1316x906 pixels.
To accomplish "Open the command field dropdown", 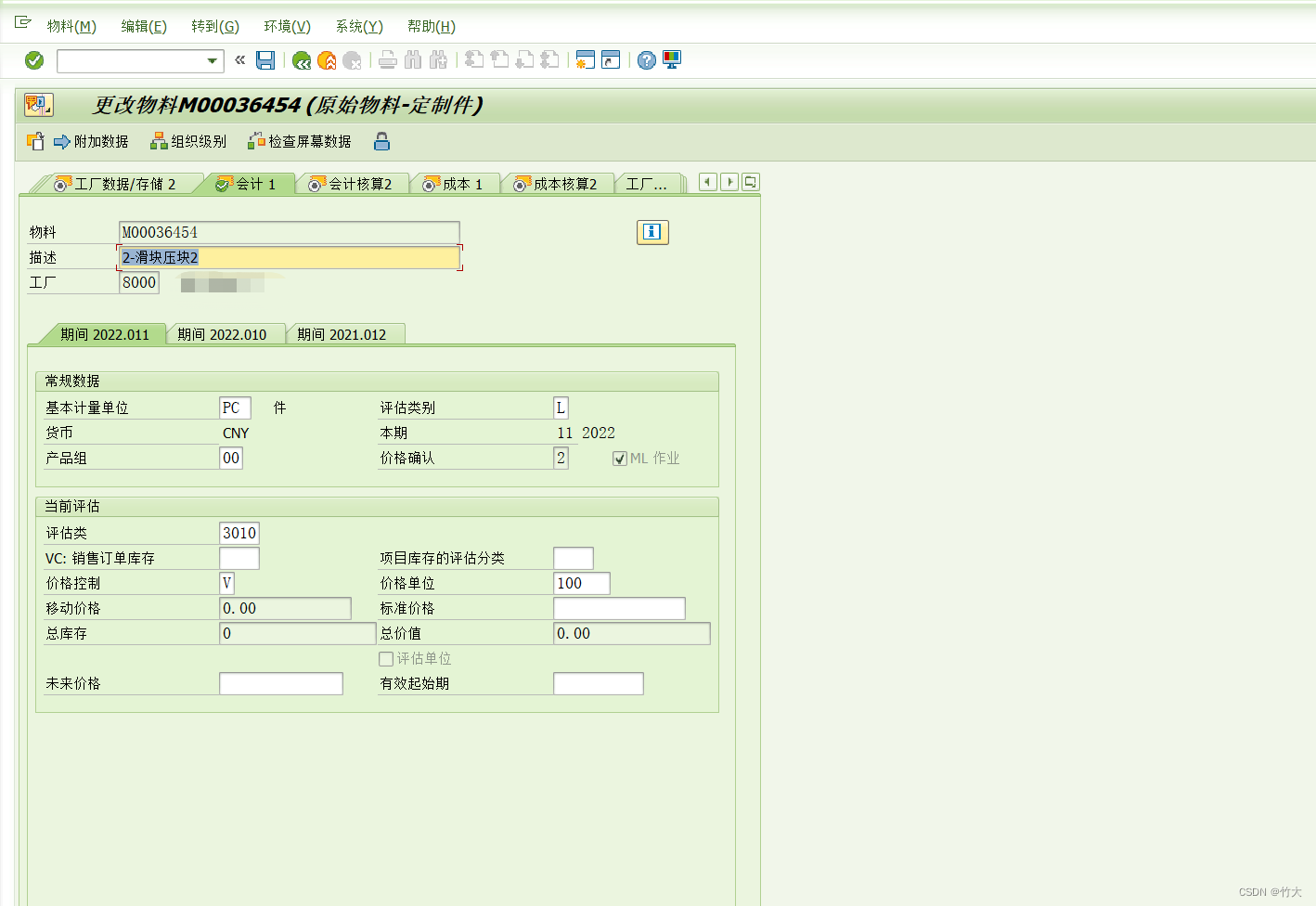I will 213,60.
